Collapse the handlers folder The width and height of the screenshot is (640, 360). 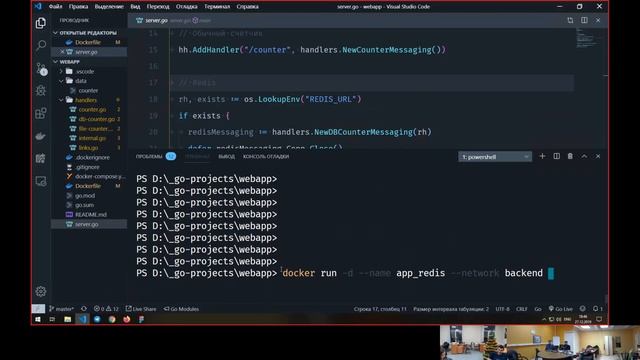tap(86, 100)
